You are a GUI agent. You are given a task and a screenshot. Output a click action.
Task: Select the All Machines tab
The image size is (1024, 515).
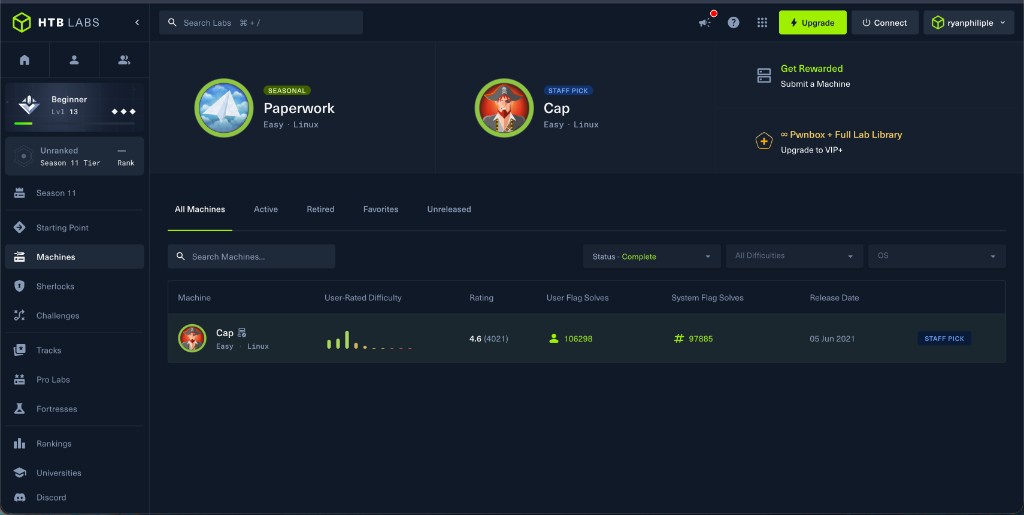pos(200,210)
